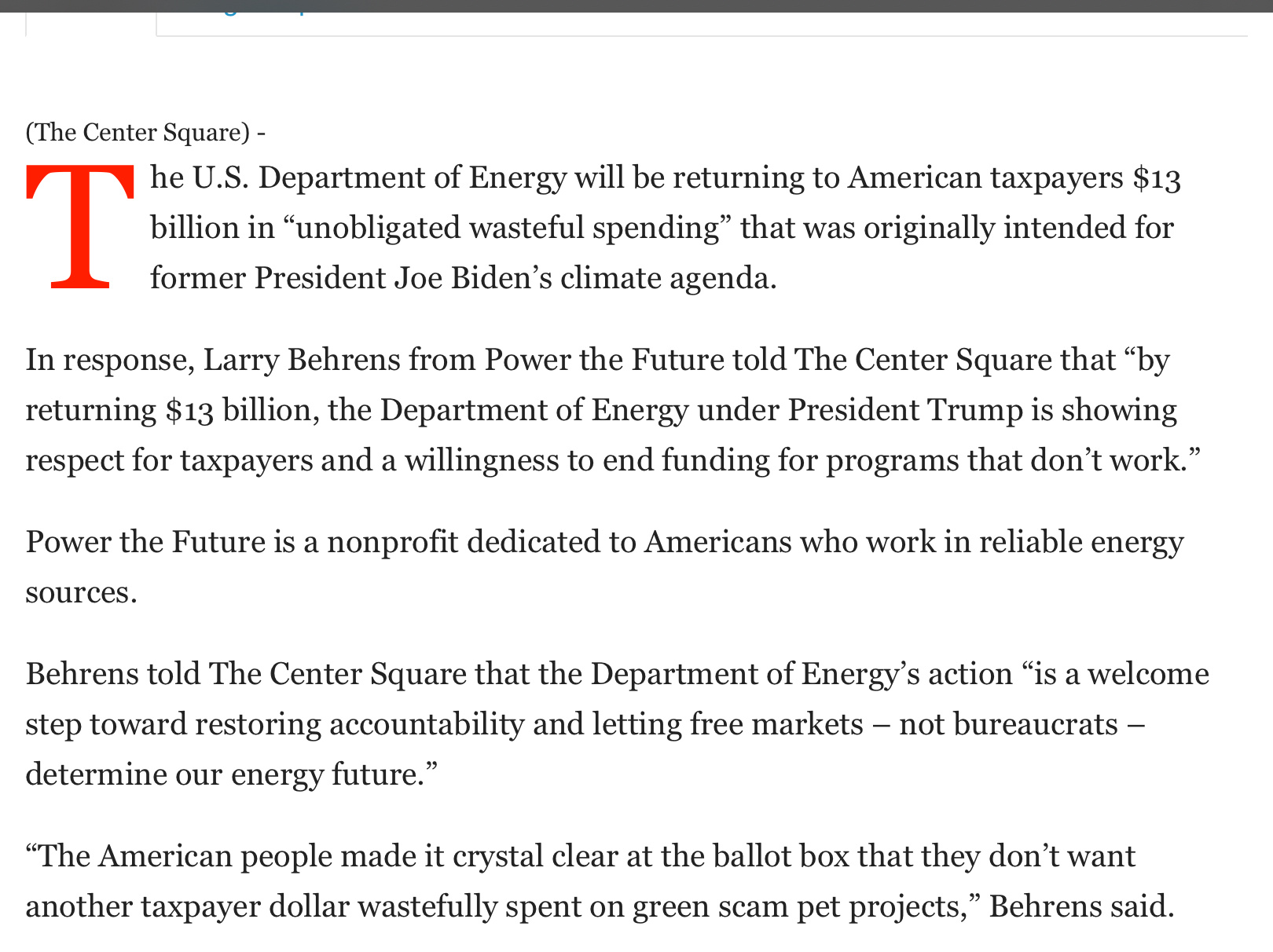The image size is (1273, 952).
Task: Click the phrase "unobligated wasteful spending"
Action: point(507,228)
